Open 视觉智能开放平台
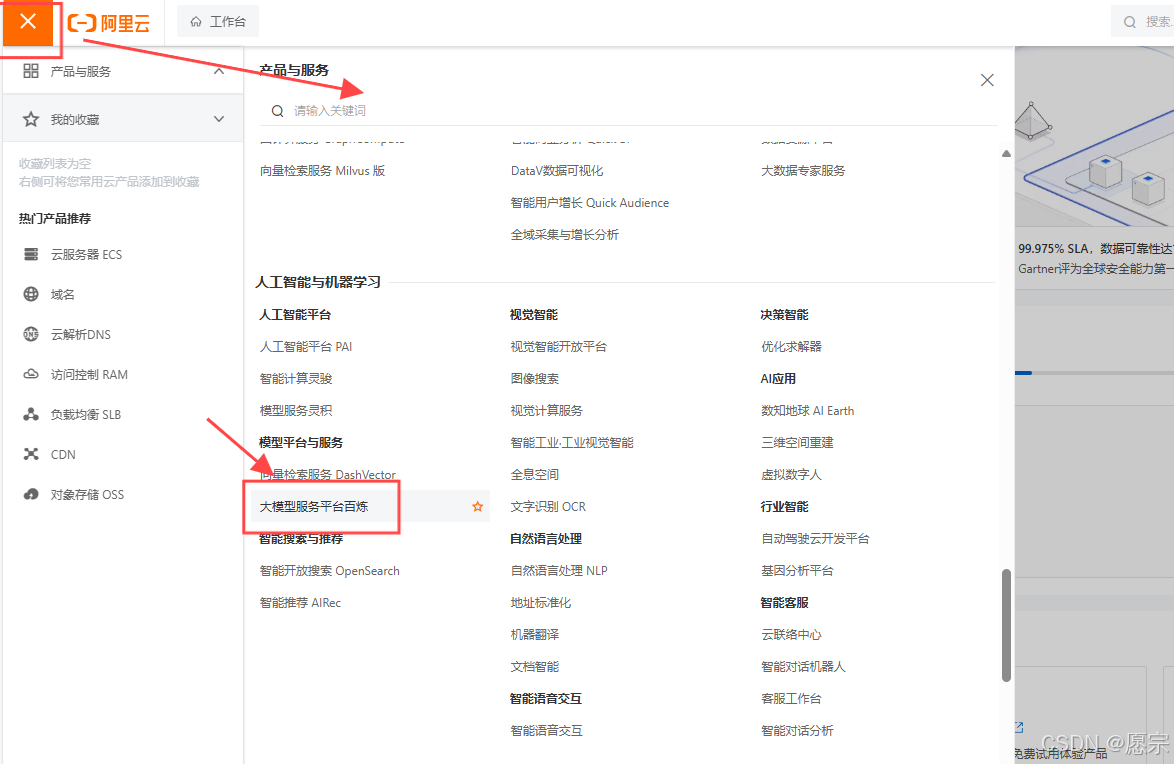Screen dimensions: 1174x764 click(x=559, y=347)
